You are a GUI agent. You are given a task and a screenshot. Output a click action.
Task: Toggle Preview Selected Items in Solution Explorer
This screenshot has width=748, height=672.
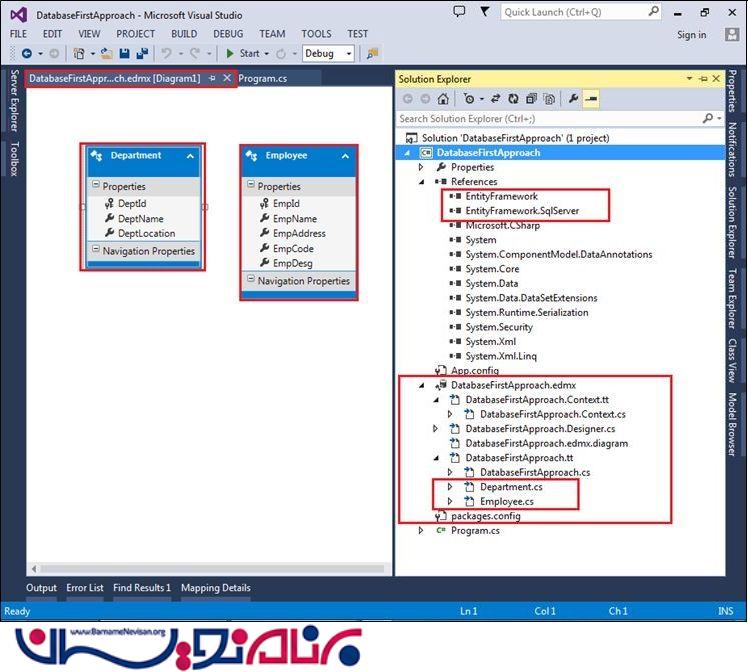pos(591,99)
